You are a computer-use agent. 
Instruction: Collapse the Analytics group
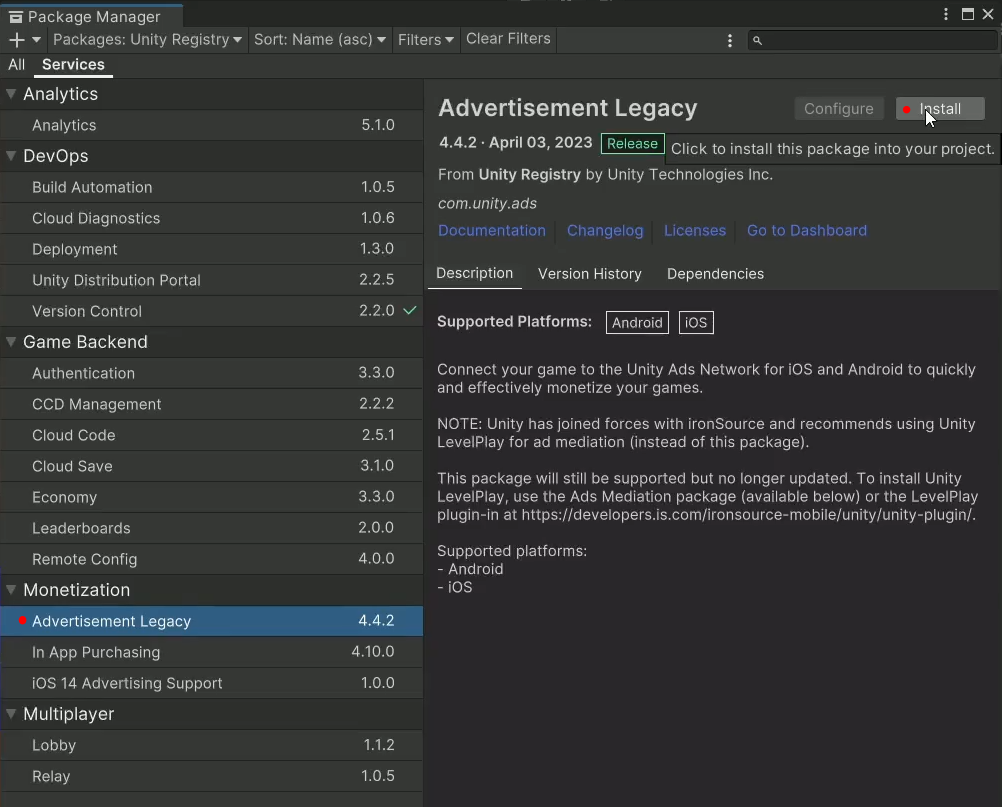click(11, 93)
